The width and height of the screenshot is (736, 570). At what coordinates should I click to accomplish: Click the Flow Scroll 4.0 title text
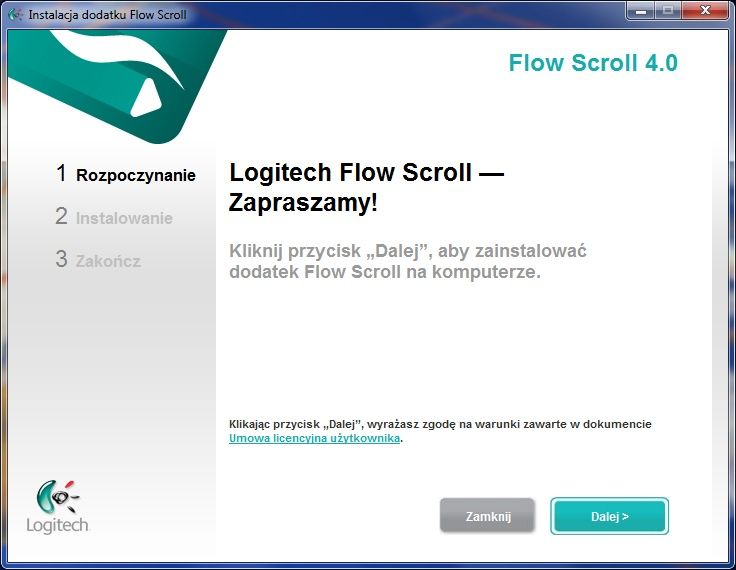tap(593, 63)
